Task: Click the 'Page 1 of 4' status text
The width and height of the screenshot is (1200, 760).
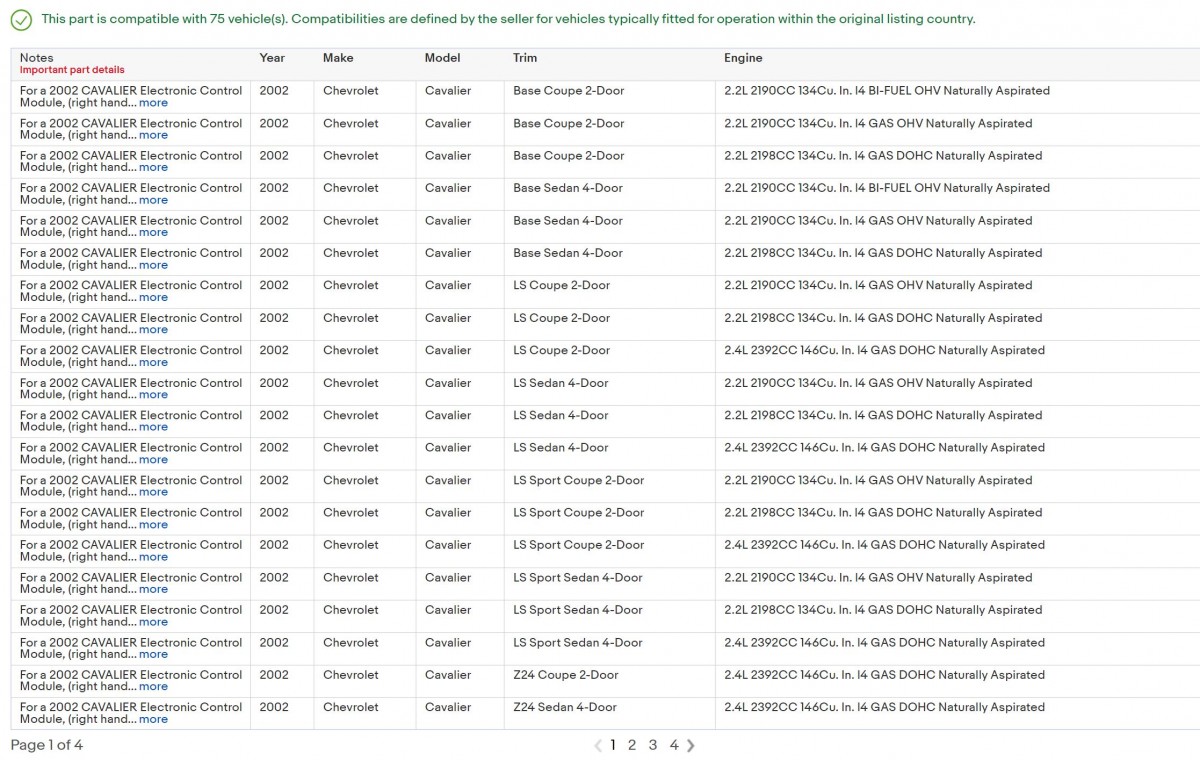Action: (x=47, y=745)
